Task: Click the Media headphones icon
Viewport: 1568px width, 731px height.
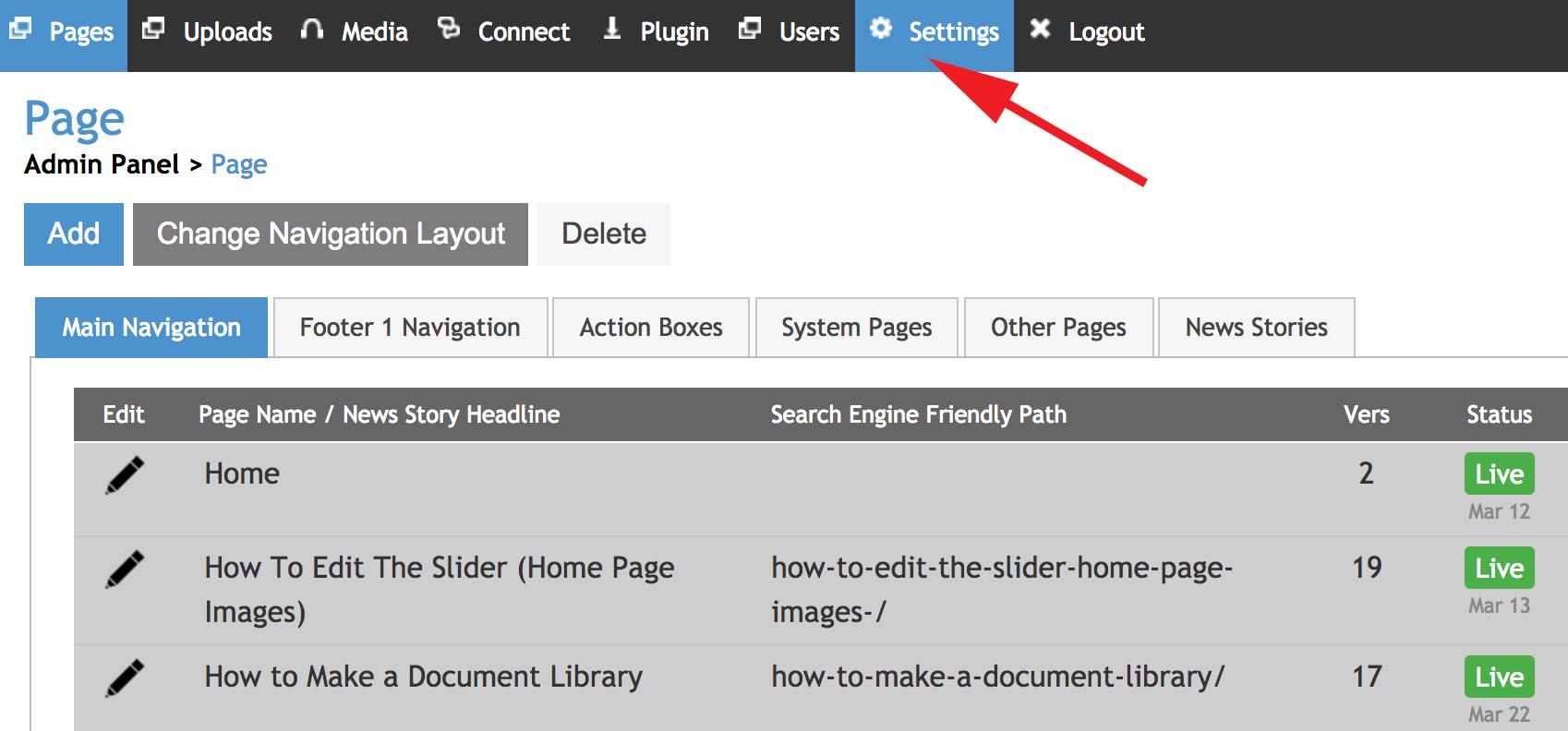Action: [312, 30]
